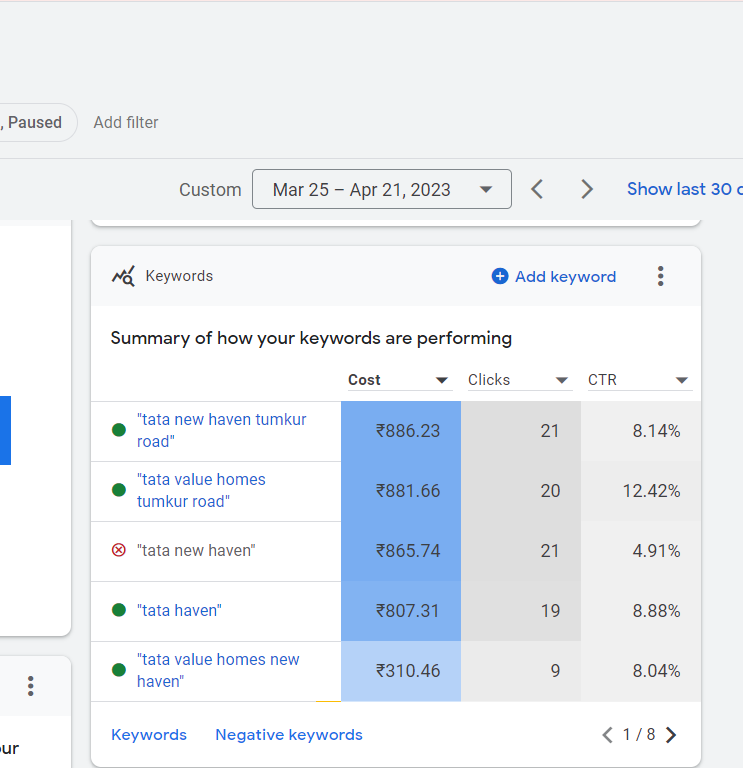Click the red removed status icon for "tata new haven"
The width and height of the screenshot is (743, 768).
point(119,551)
